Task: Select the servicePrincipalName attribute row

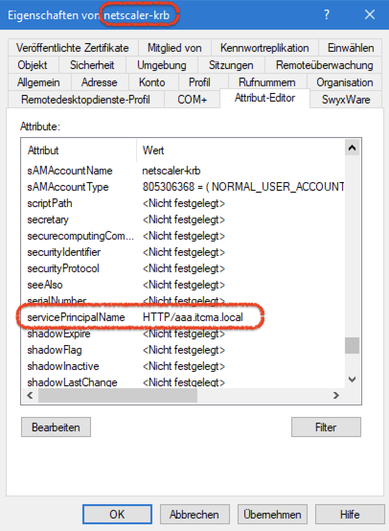Action: tap(183, 317)
